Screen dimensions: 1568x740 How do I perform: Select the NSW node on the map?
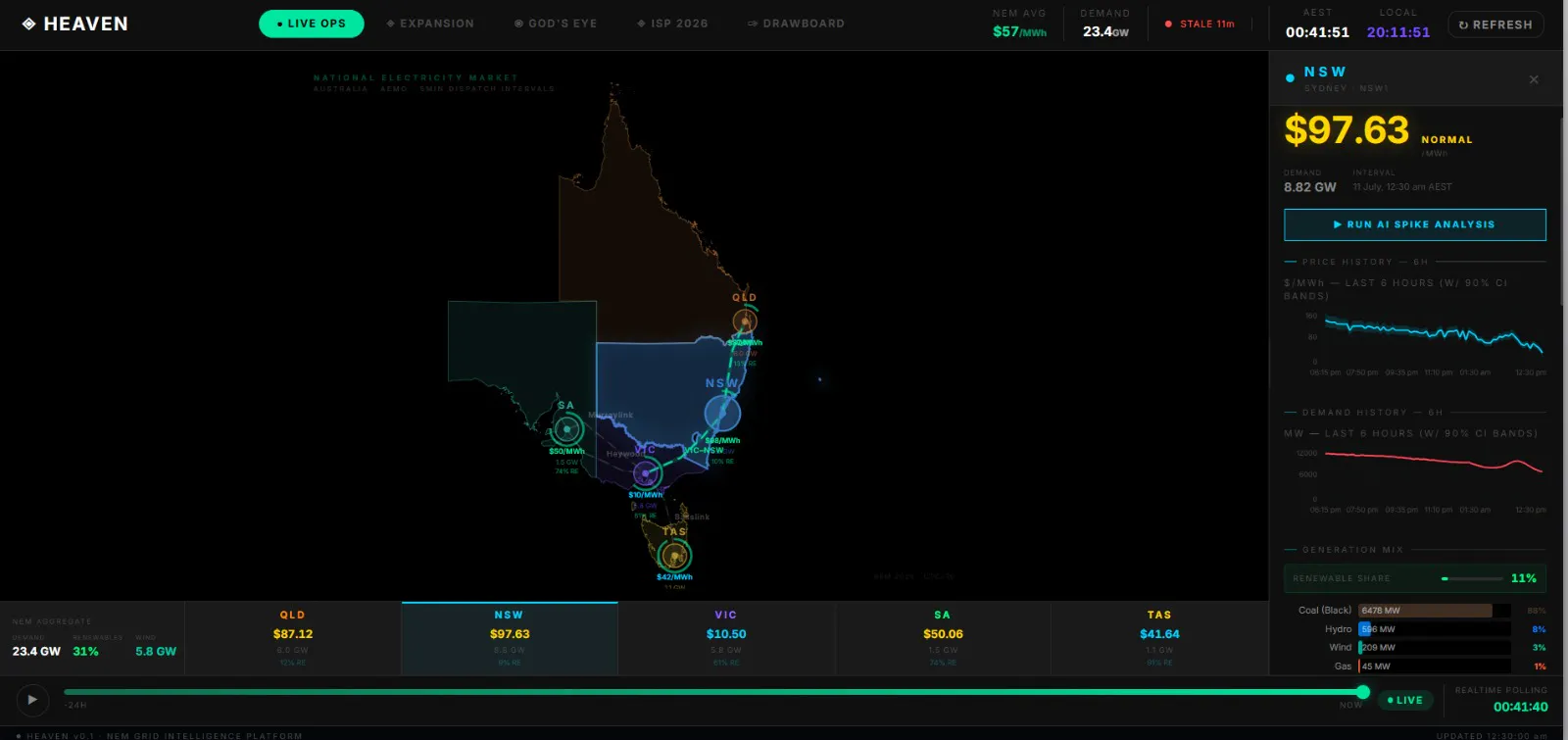pos(722,414)
